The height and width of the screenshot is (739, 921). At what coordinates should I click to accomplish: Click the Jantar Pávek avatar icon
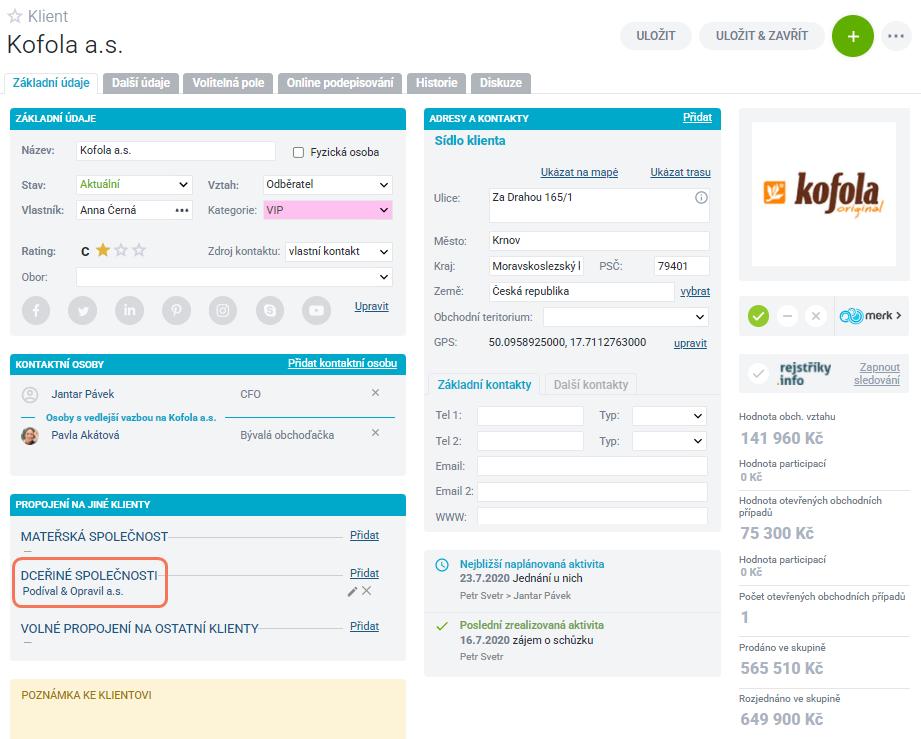click(x=30, y=394)
